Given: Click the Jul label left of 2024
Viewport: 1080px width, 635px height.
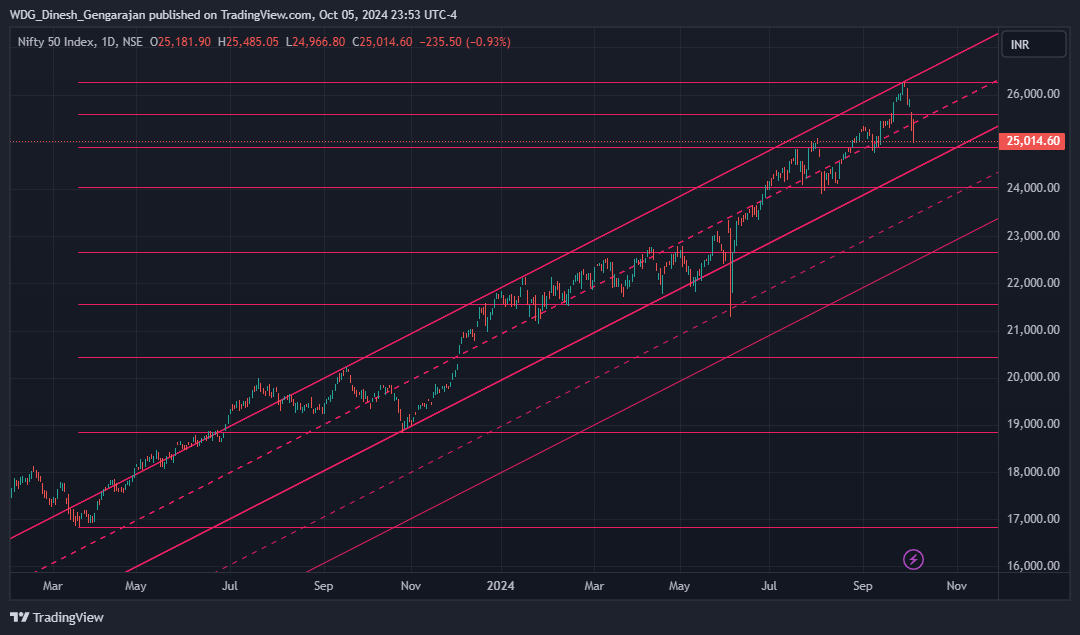Looking at the screenshot, I should tap(229, 586).
